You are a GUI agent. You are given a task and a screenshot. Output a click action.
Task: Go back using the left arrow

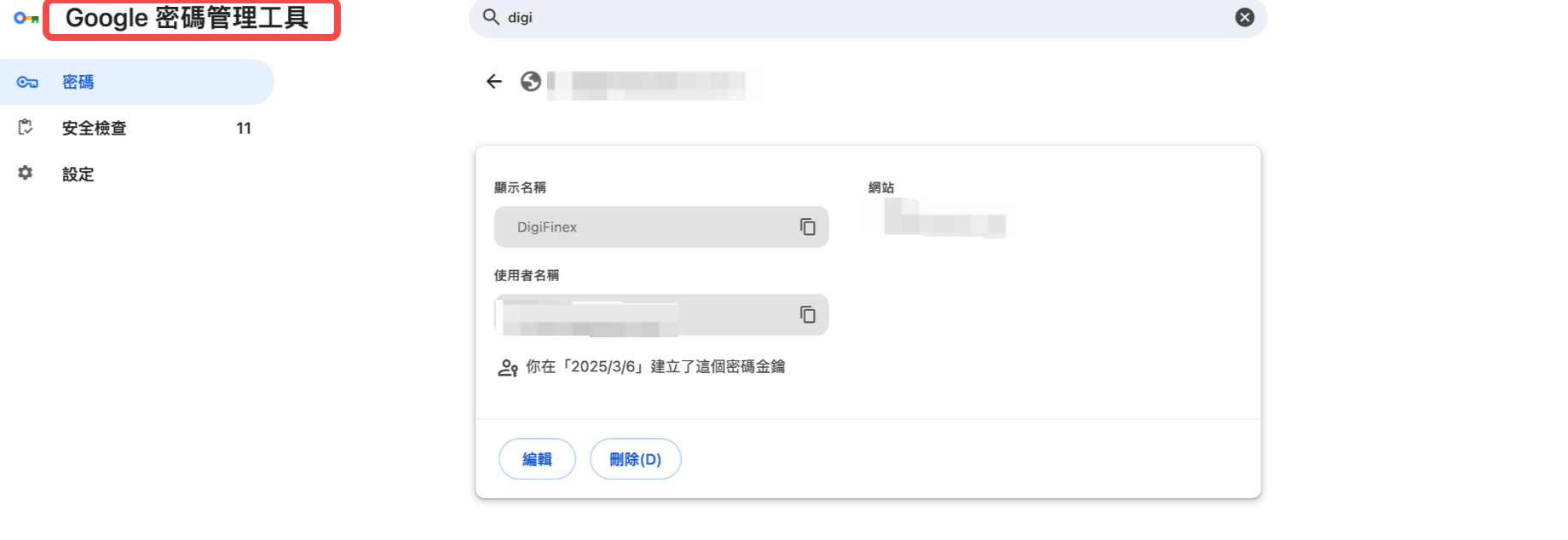coord(494,81)
